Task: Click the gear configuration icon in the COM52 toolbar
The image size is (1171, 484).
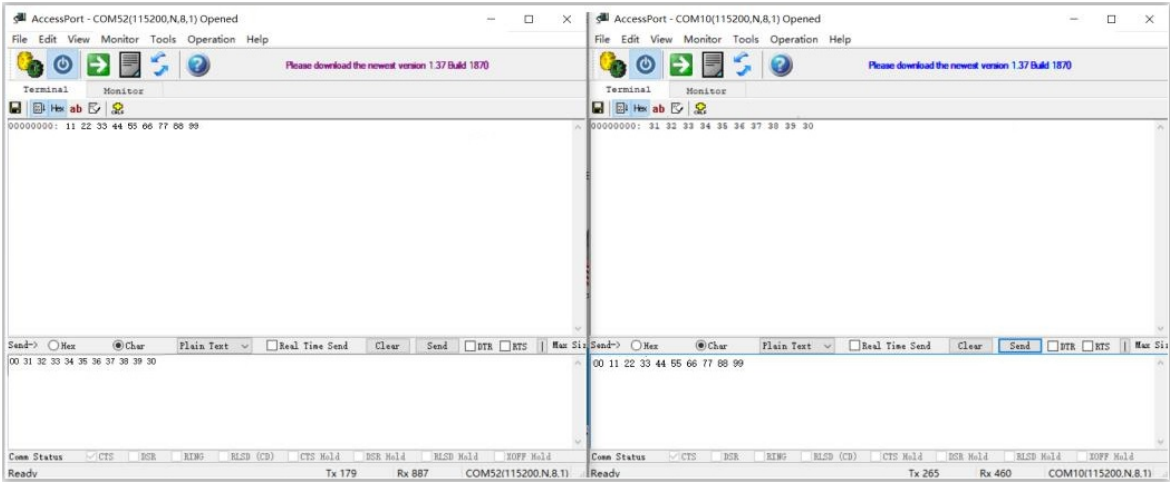Action: point(27,65)
